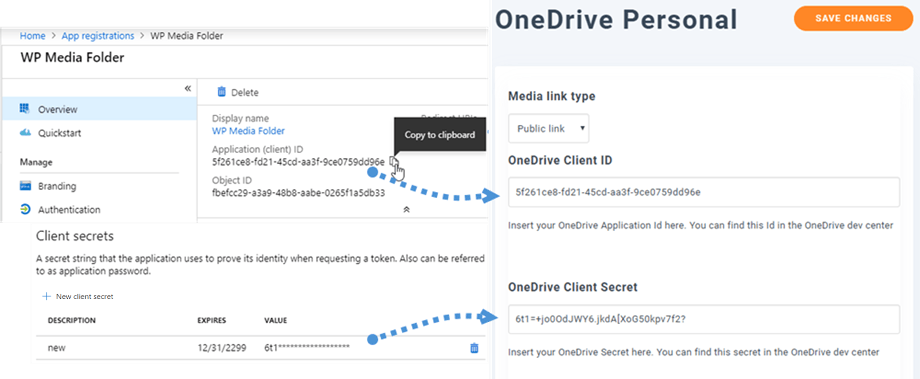
Task: Click the Branding icon
Action: [x=25, y=186]
